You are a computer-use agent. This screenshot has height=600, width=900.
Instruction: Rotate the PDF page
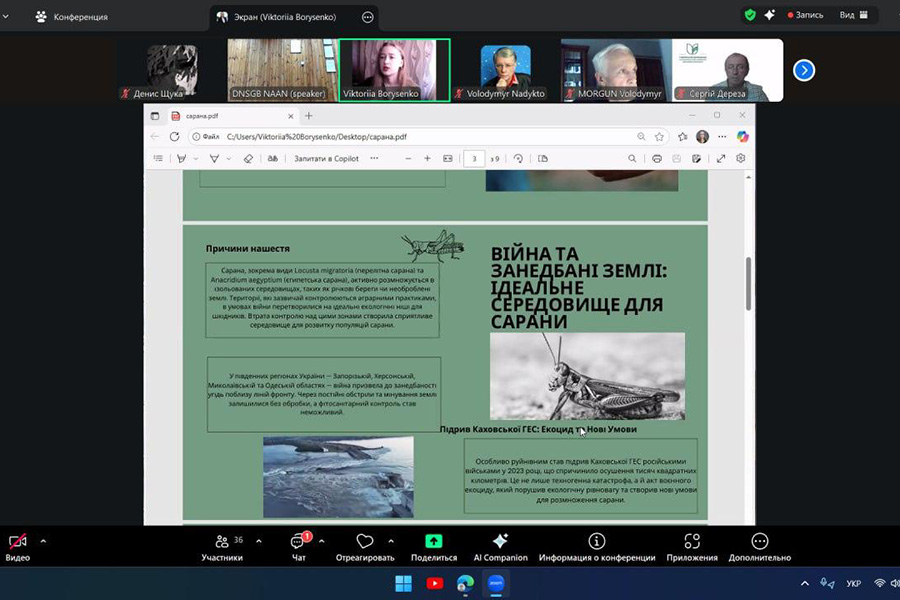pyautogui.click(x=518, y=158)
